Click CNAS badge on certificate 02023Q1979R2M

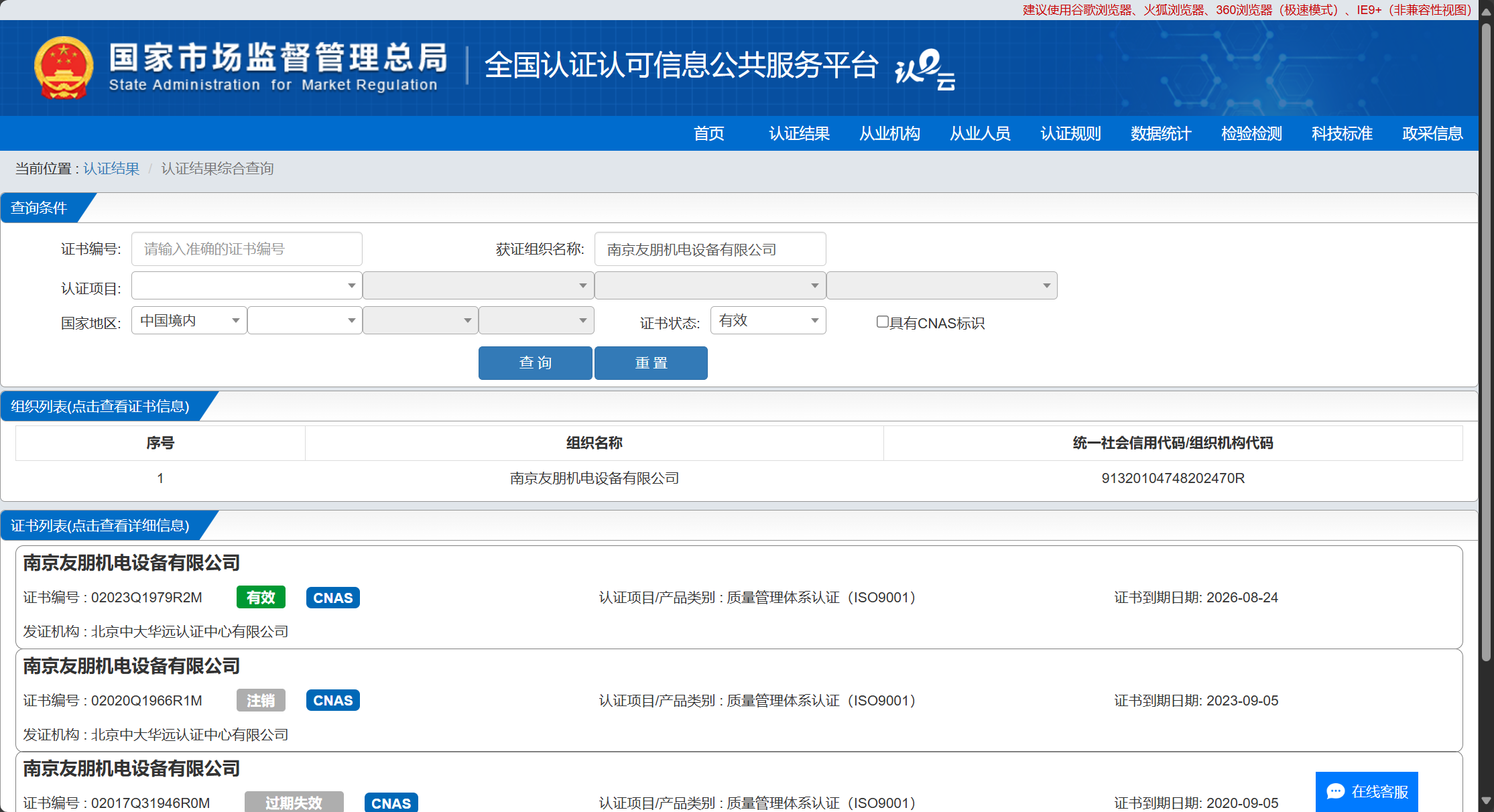(333, 597)
